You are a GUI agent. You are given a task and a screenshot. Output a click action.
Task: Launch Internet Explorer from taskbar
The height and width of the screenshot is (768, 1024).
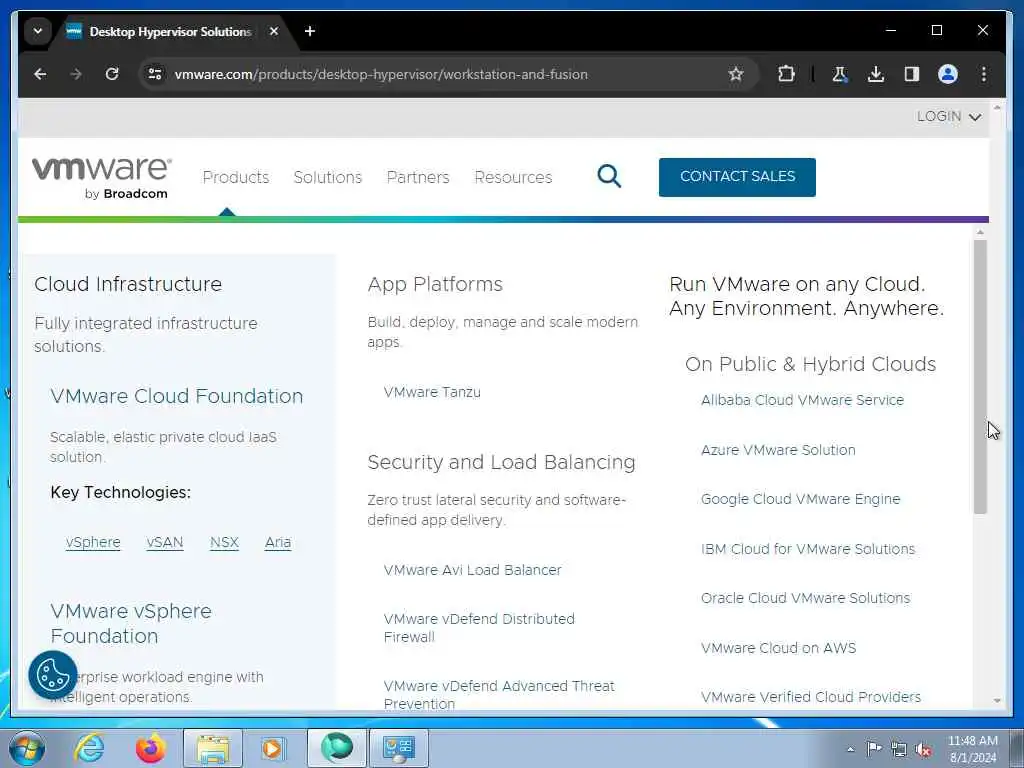(89, 748)
